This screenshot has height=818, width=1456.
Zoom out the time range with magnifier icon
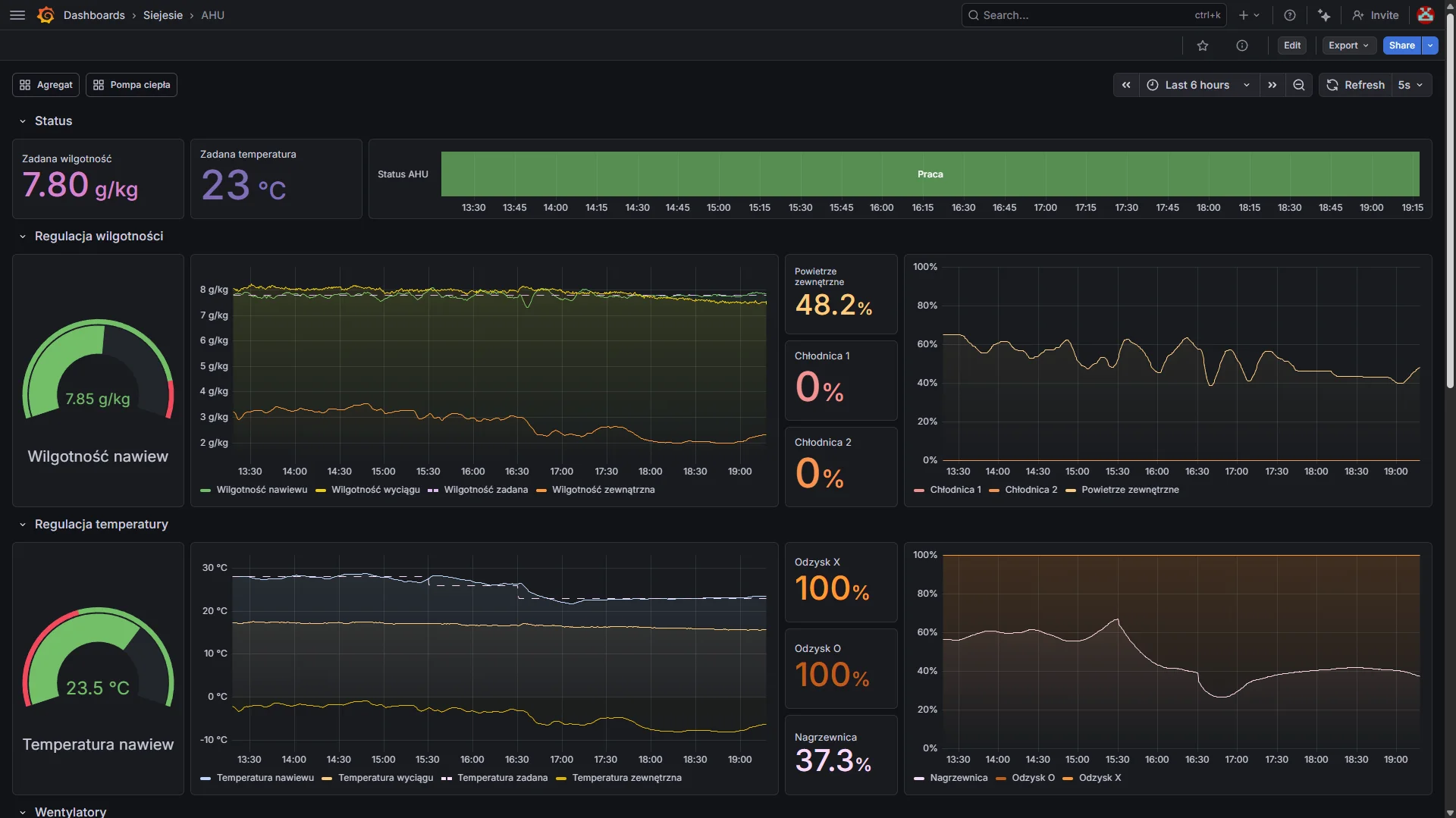(1298, 85)
